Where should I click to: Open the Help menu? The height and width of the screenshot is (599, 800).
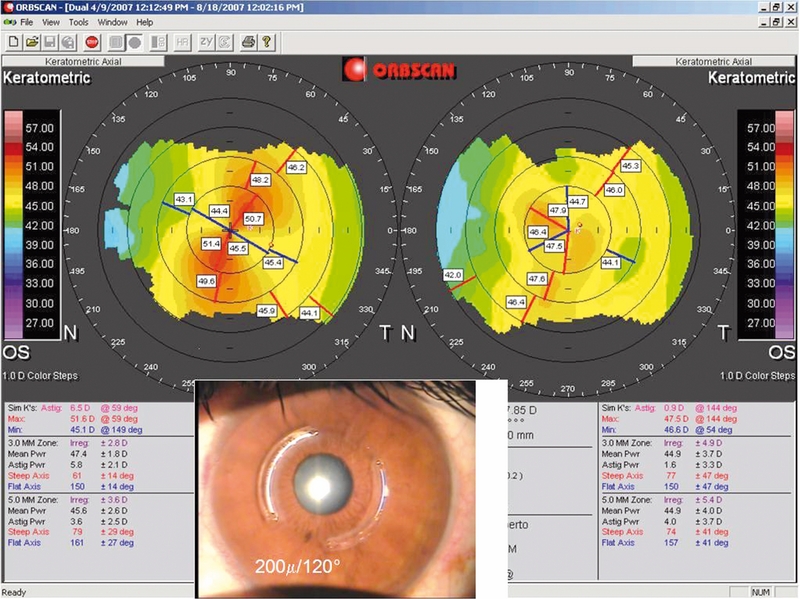coord(145,21)
